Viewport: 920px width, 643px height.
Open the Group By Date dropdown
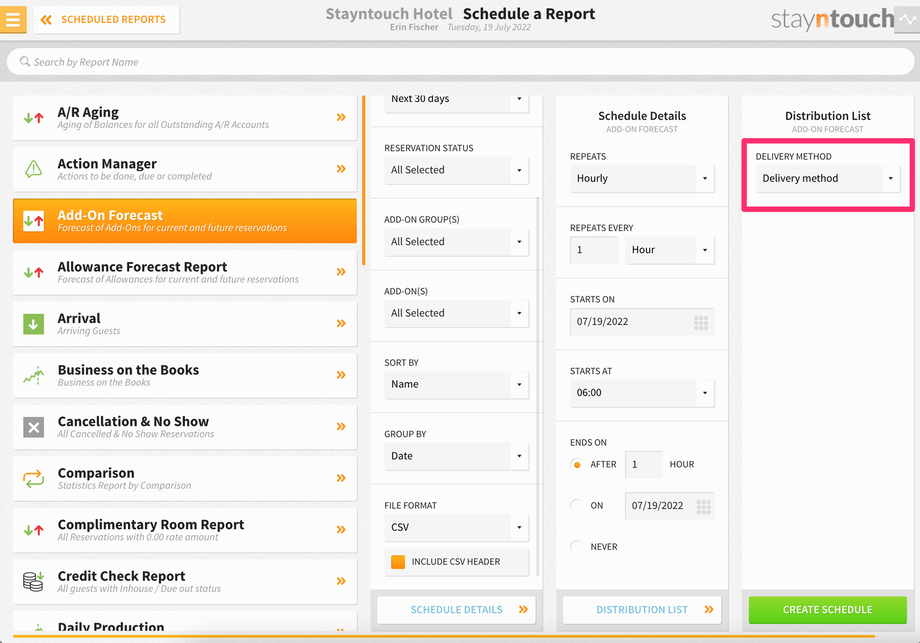pos(456,456)
